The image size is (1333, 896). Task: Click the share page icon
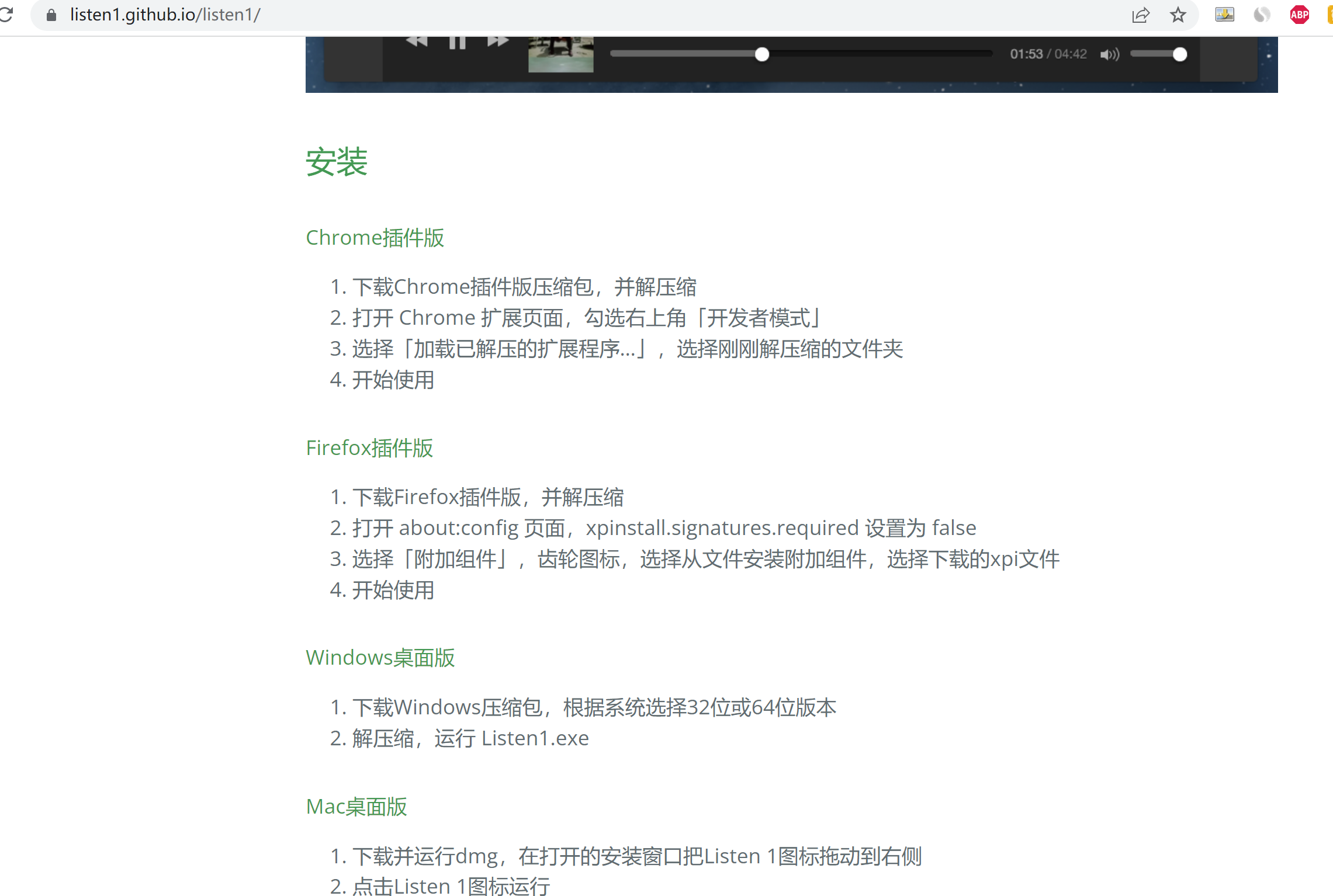1140,15
